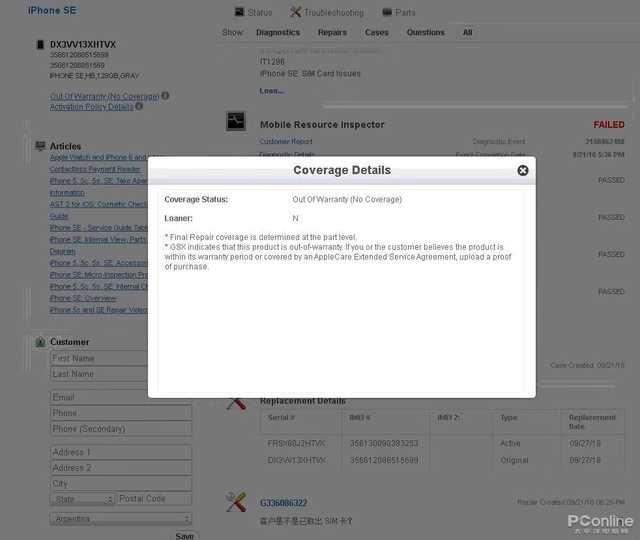Click repair icon beside G336886322
The width and height of the screenshot is (640, 540).
click(236, 502)
